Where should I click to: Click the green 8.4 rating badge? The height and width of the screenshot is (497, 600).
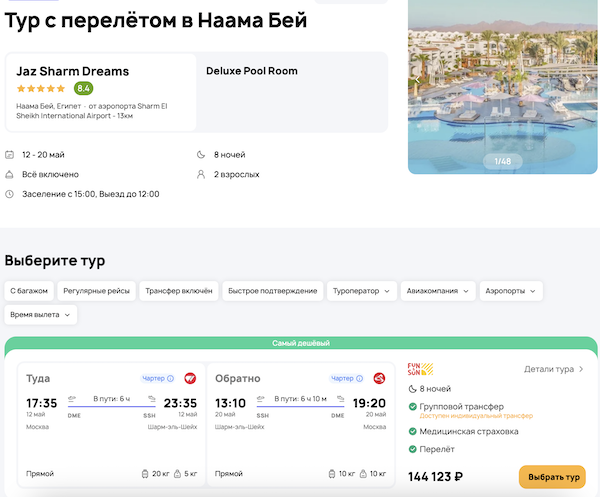83,88
